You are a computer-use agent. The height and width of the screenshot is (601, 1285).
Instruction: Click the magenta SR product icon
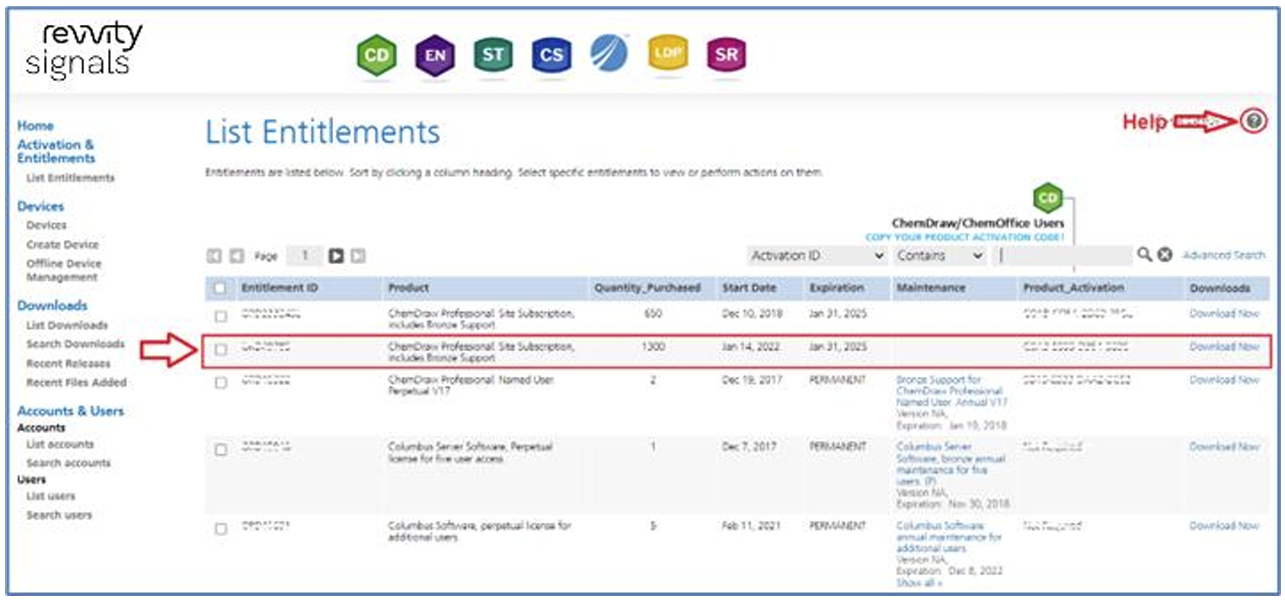pos(726,56)
